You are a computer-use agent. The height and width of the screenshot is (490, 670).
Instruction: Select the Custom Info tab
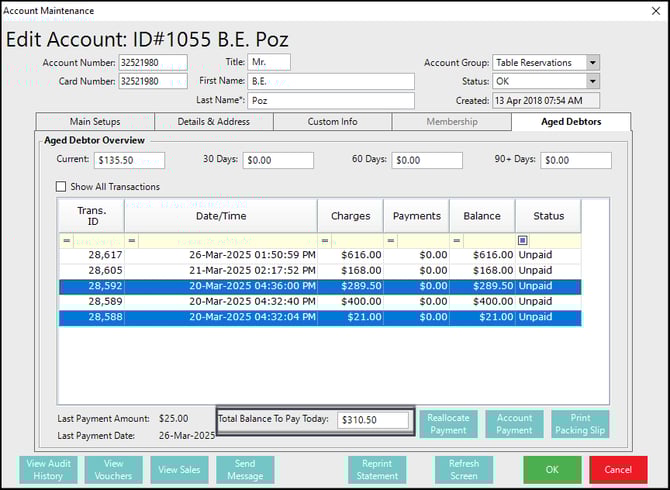point(332,122)
